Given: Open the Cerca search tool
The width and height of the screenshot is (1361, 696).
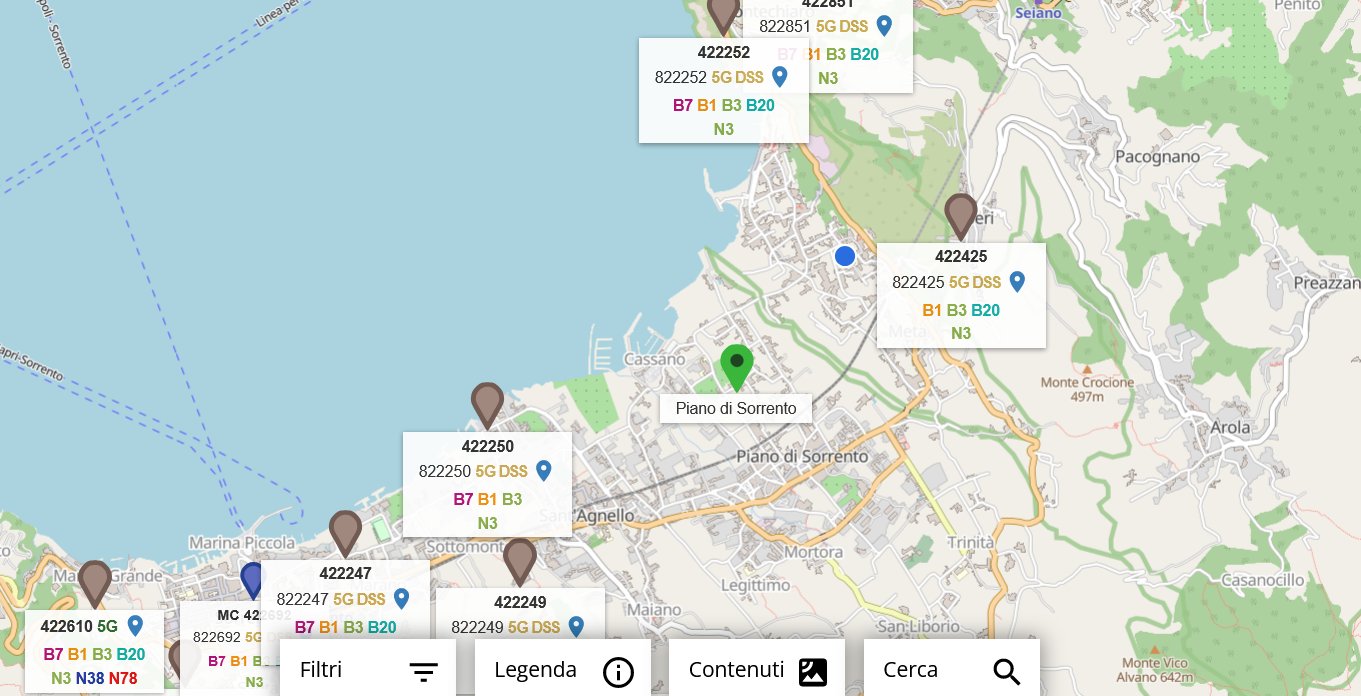Looking at the screenshot, I should (x=951, y=670).
